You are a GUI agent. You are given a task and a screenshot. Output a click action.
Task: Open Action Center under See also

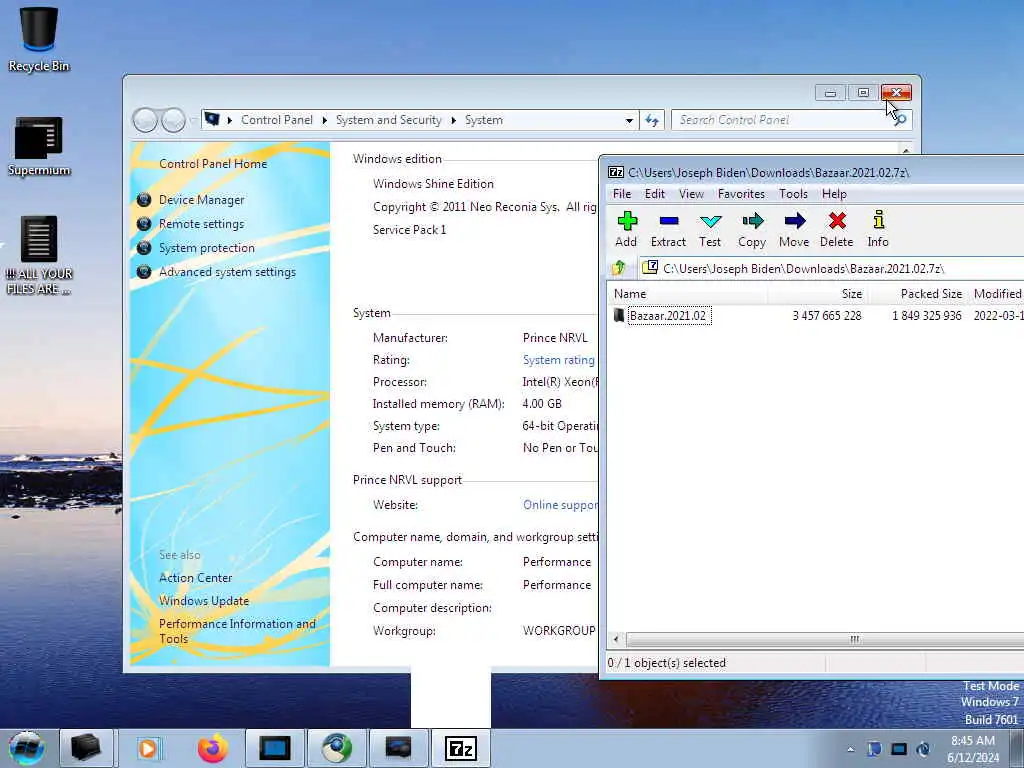tap(195, 578)
